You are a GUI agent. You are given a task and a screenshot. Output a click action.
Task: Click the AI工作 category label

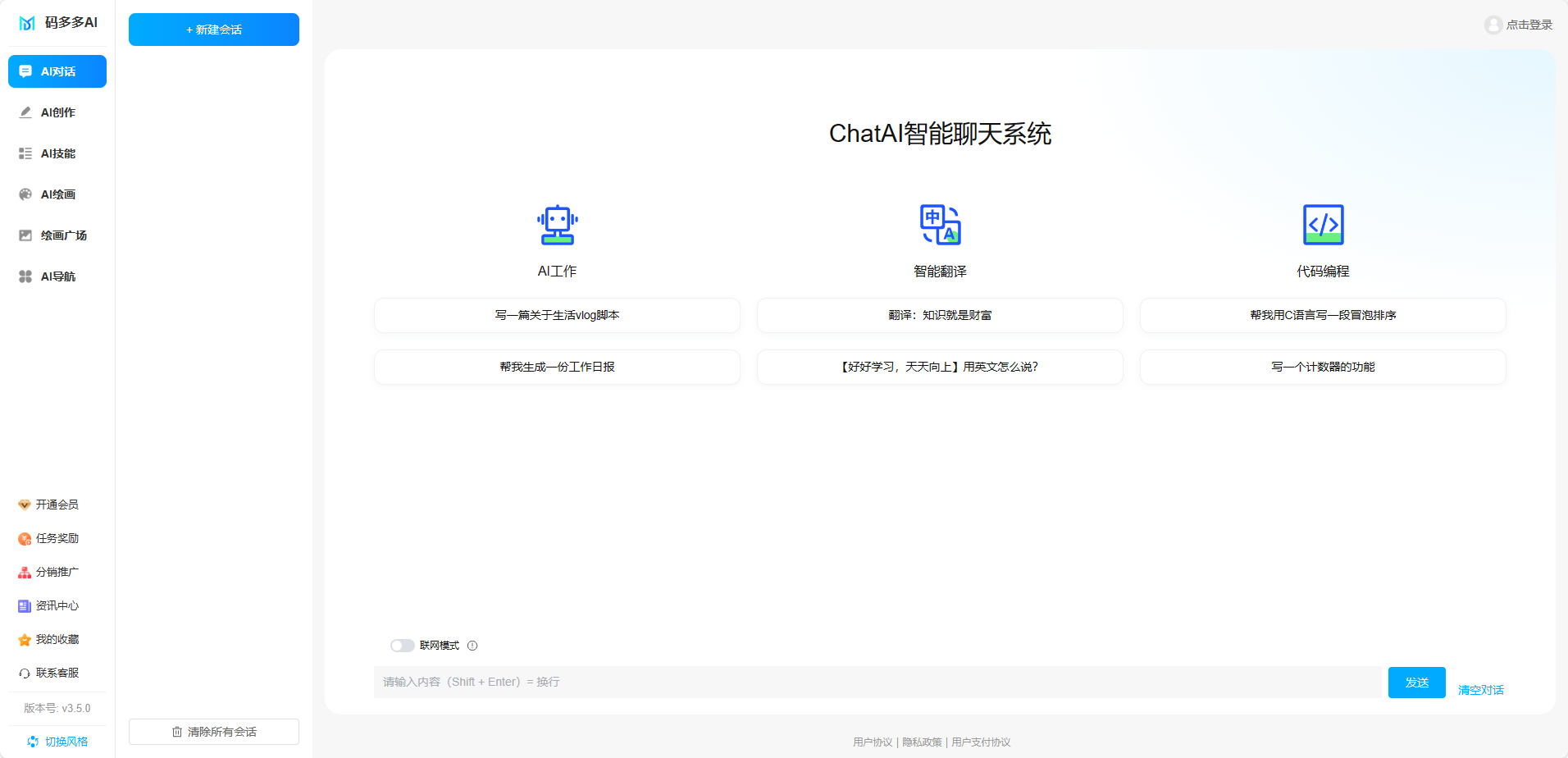pyautogui.click(x=558, y=272)
